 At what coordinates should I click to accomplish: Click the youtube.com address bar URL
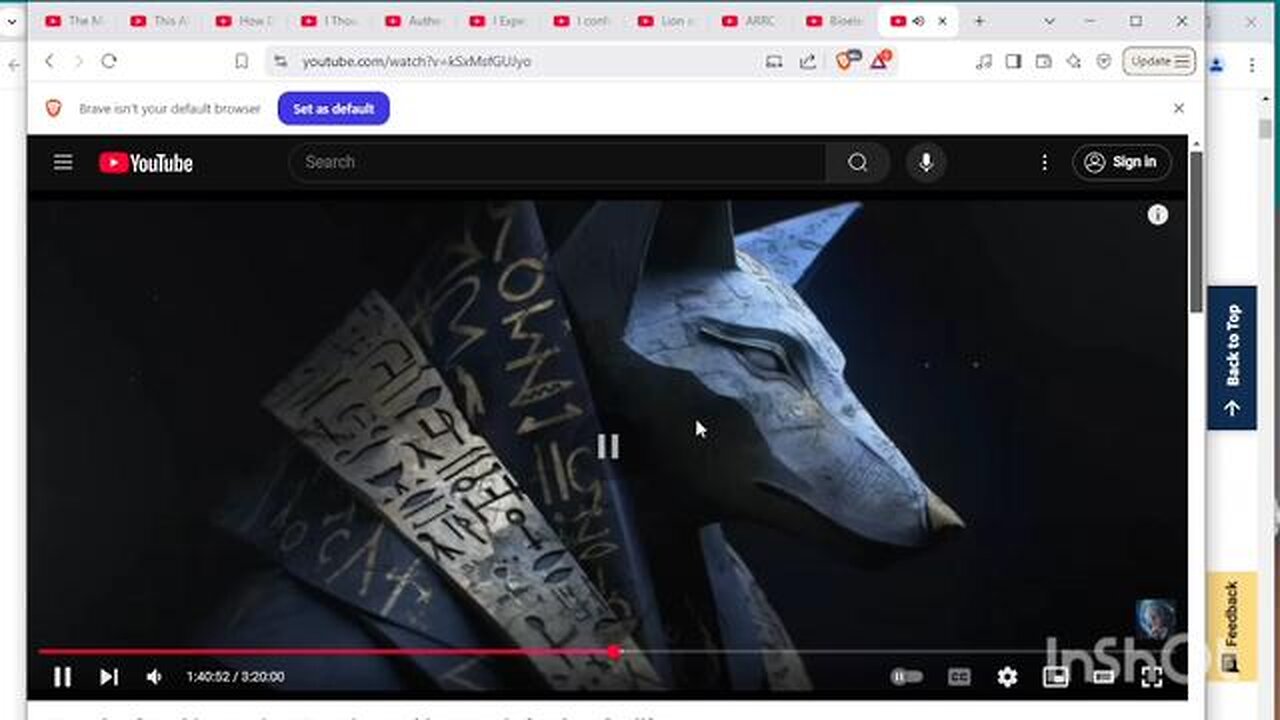click(417, 61)
